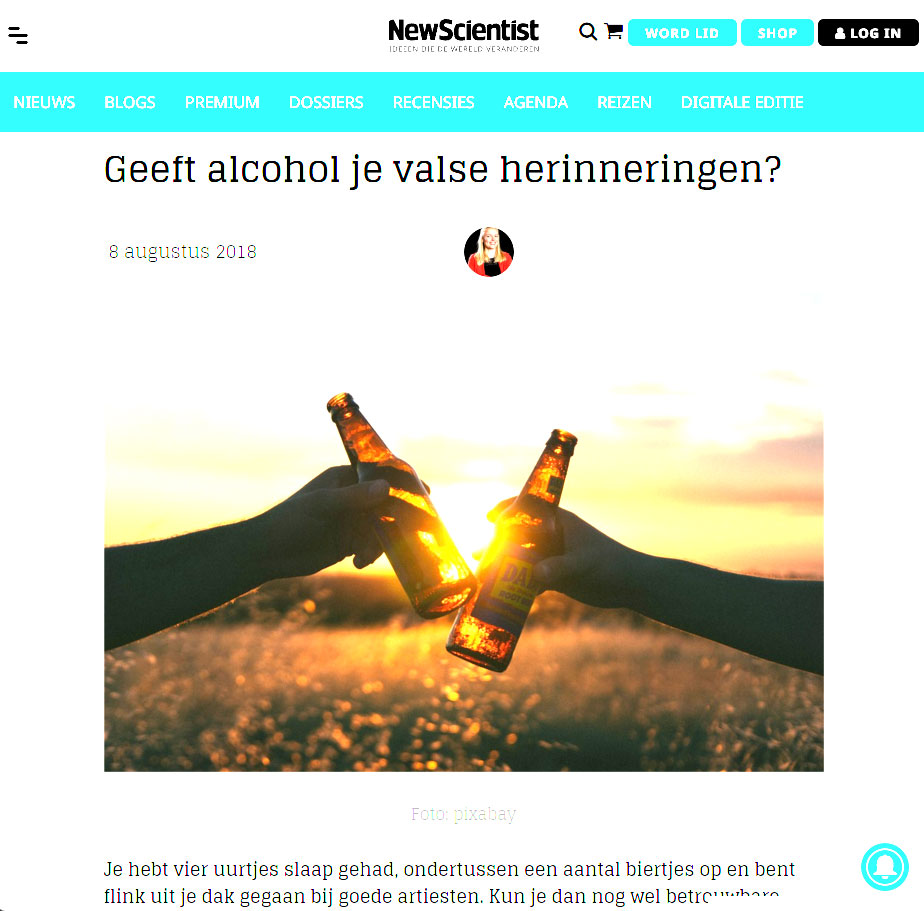Click the search magnifier icon
The width and height of the screenshot is (924, 911).
588,32
